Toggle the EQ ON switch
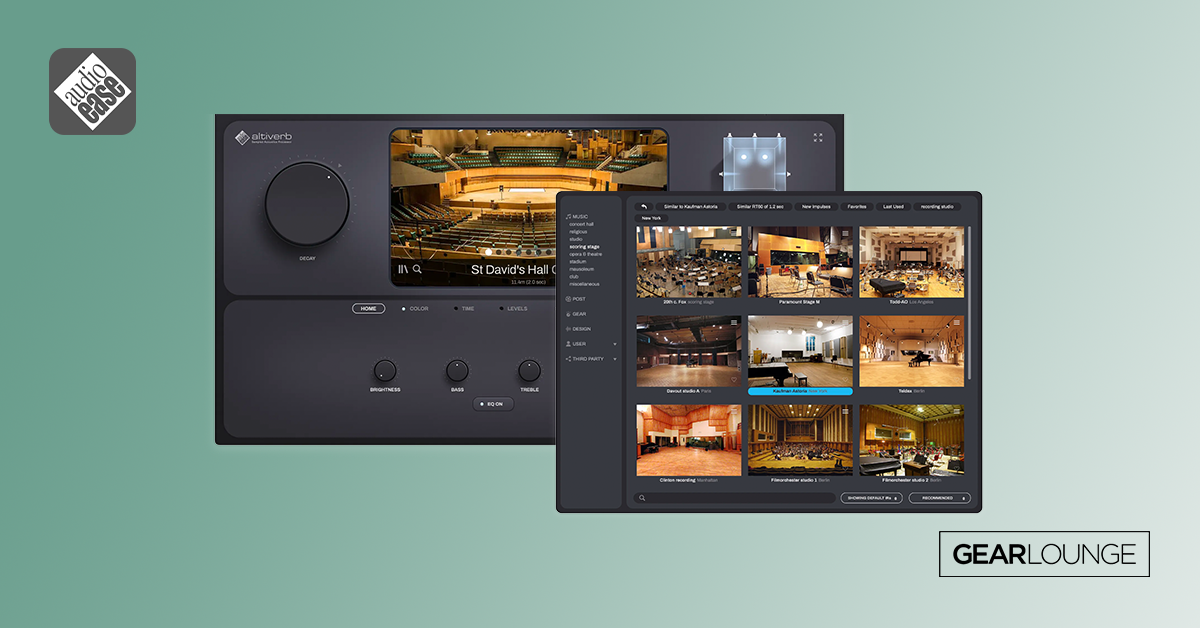Screen dimensions: 1200x628 (x=494, y=404)
